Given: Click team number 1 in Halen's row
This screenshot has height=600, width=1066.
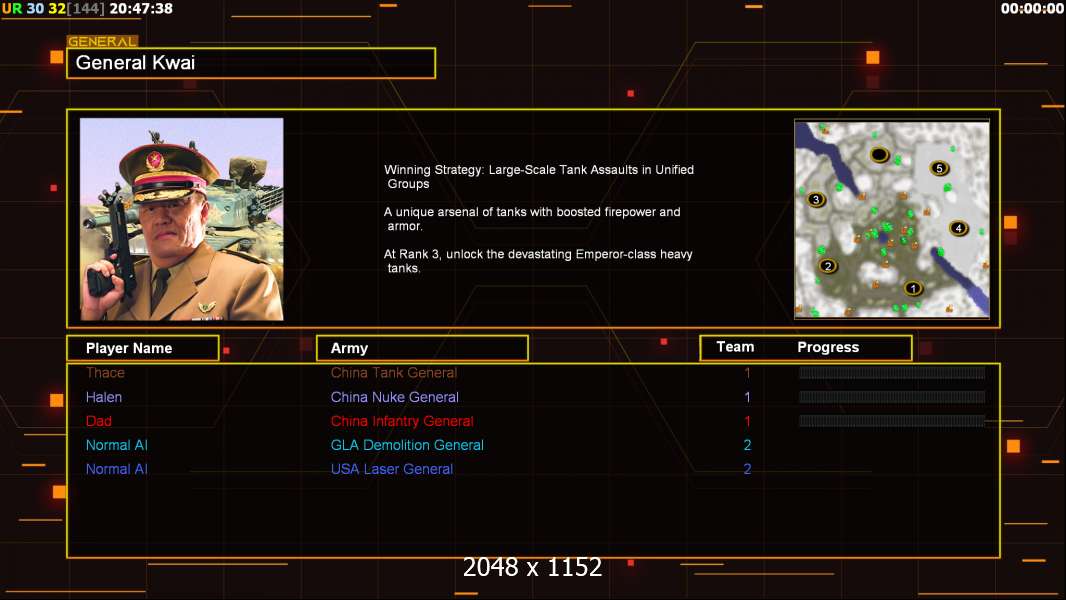Looking at the screenshot, I should 747,397.
